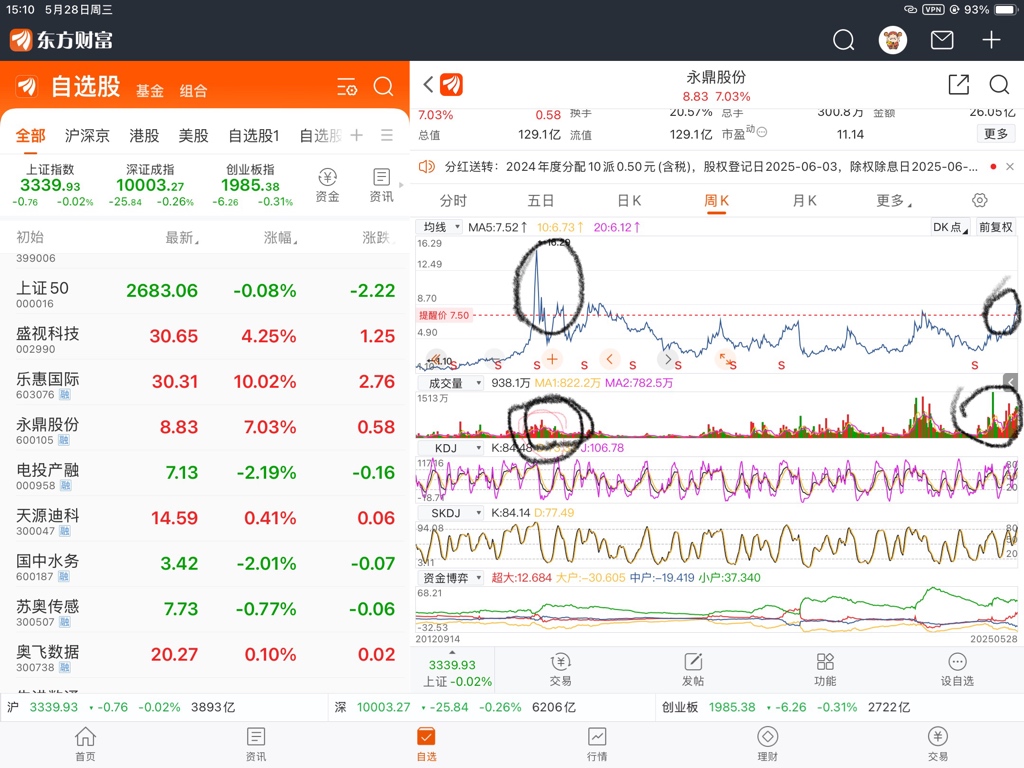The image size is (1024, 768).
Task: Open 创业板指 index quote
Action: pos(252,185)
